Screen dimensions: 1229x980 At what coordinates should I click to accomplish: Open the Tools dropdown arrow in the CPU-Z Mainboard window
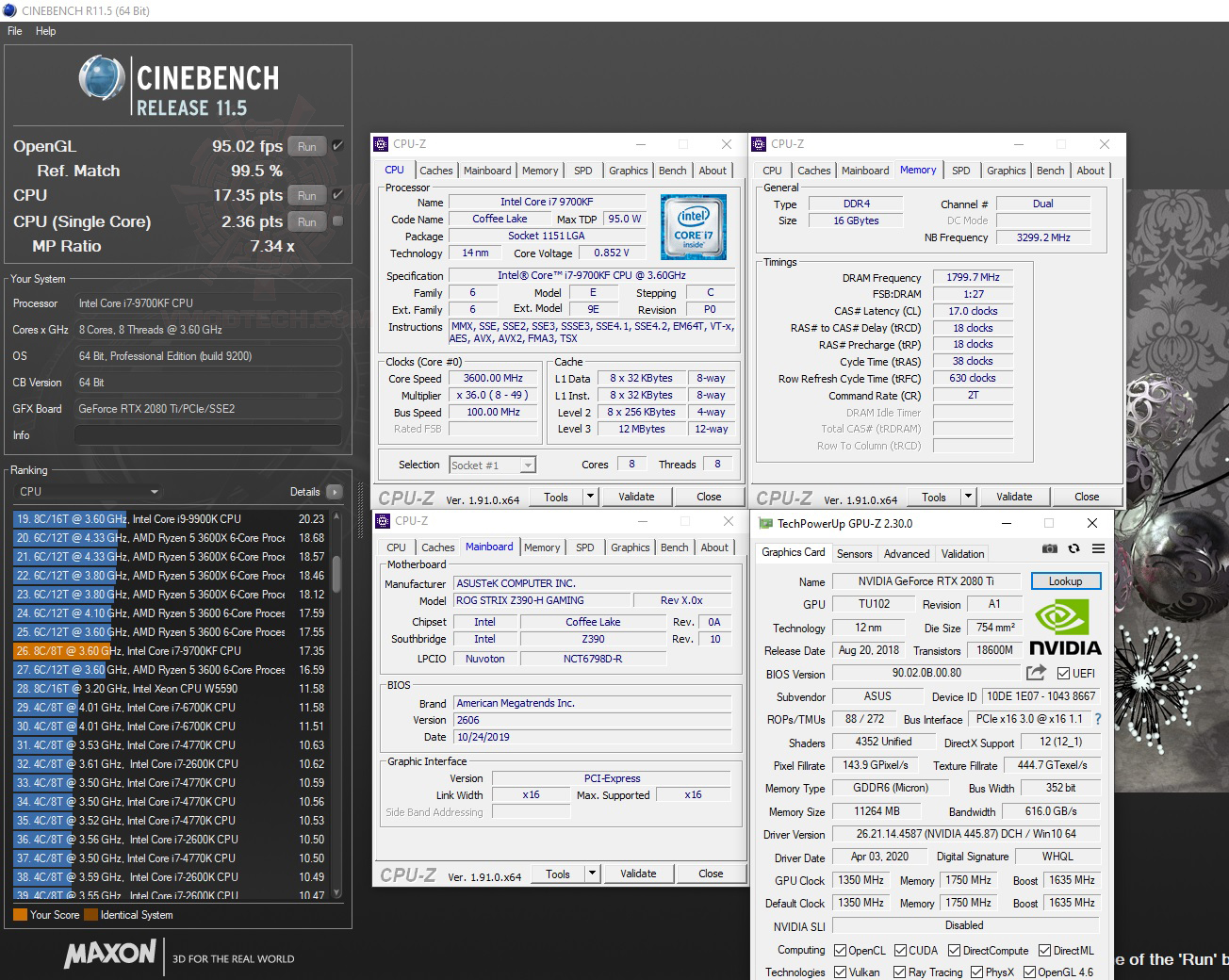[x=593, y=874]
